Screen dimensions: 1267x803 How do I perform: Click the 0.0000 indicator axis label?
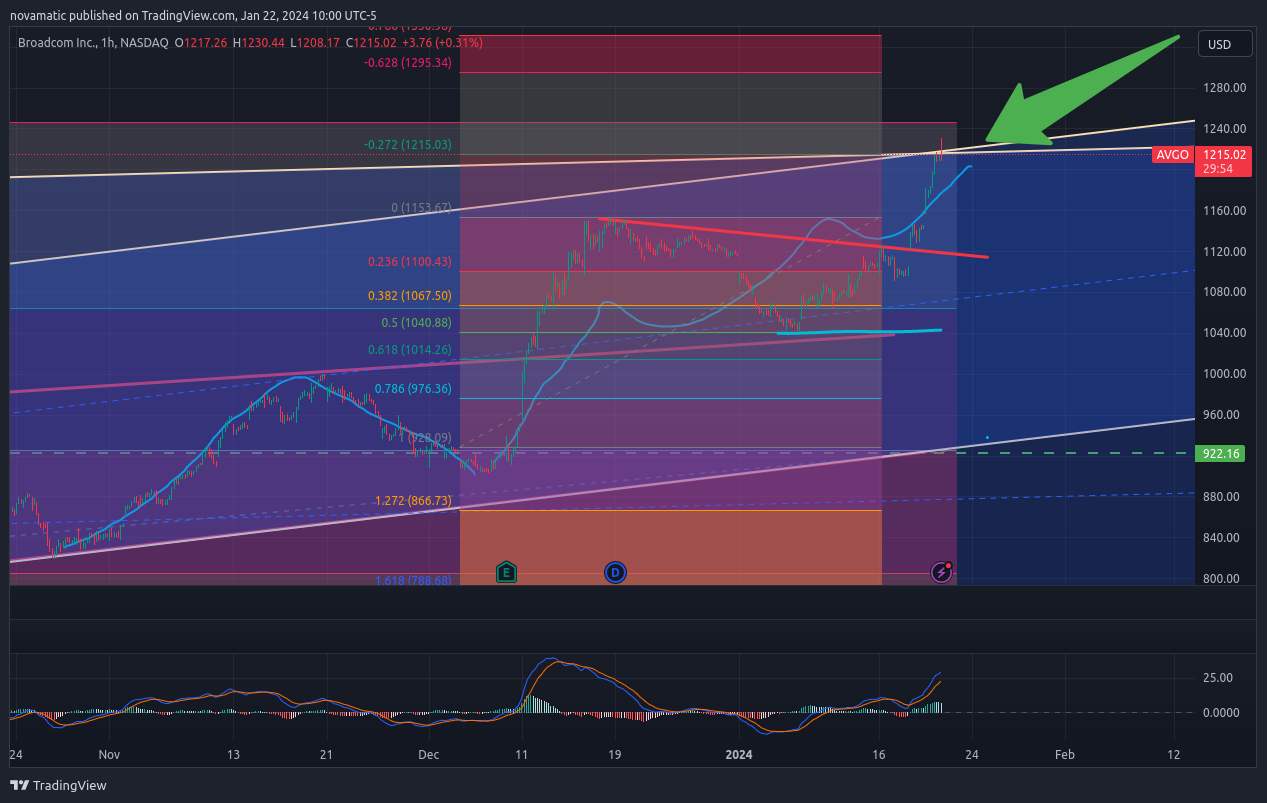click(x=1222, y=713)
